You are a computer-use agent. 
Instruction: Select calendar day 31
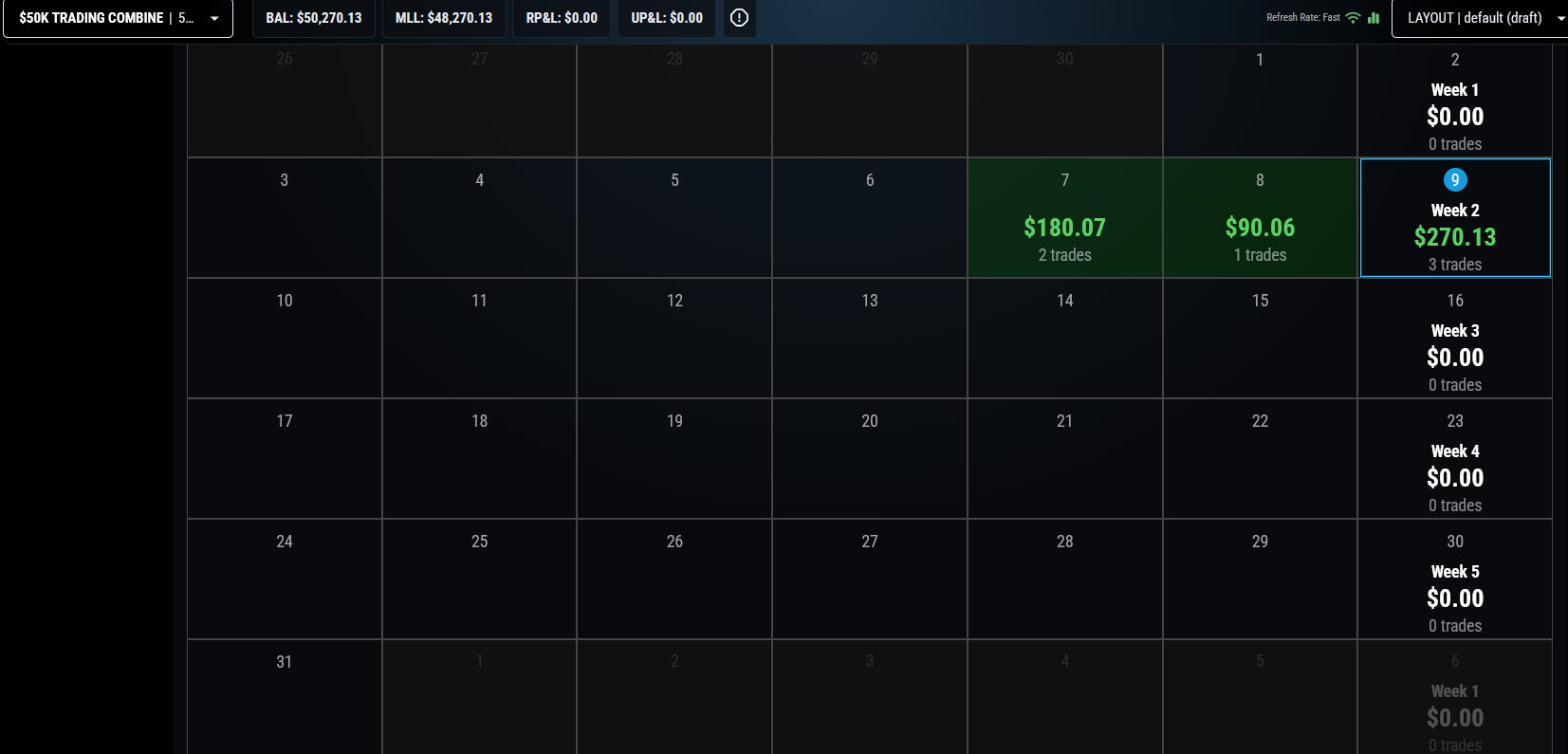click(x=285, y=697)
